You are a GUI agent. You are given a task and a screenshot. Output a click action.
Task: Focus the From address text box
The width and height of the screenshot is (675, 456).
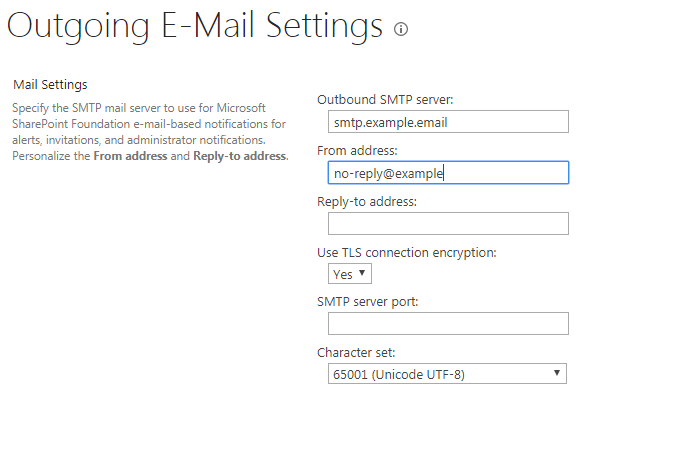coord(448,173)
